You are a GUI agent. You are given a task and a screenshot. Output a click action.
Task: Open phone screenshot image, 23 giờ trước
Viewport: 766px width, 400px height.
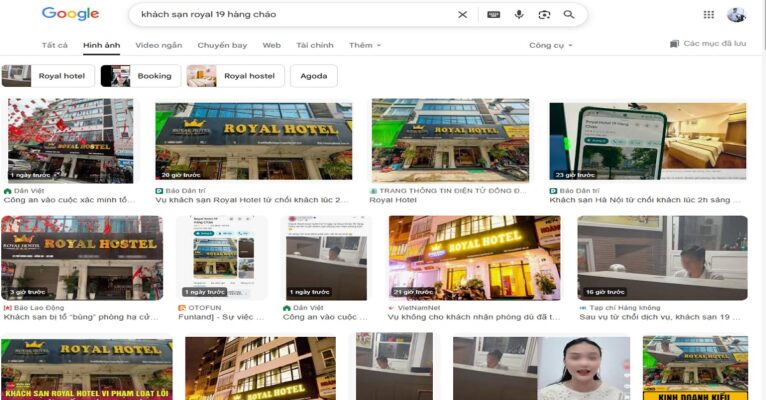(x=648, y=141)
